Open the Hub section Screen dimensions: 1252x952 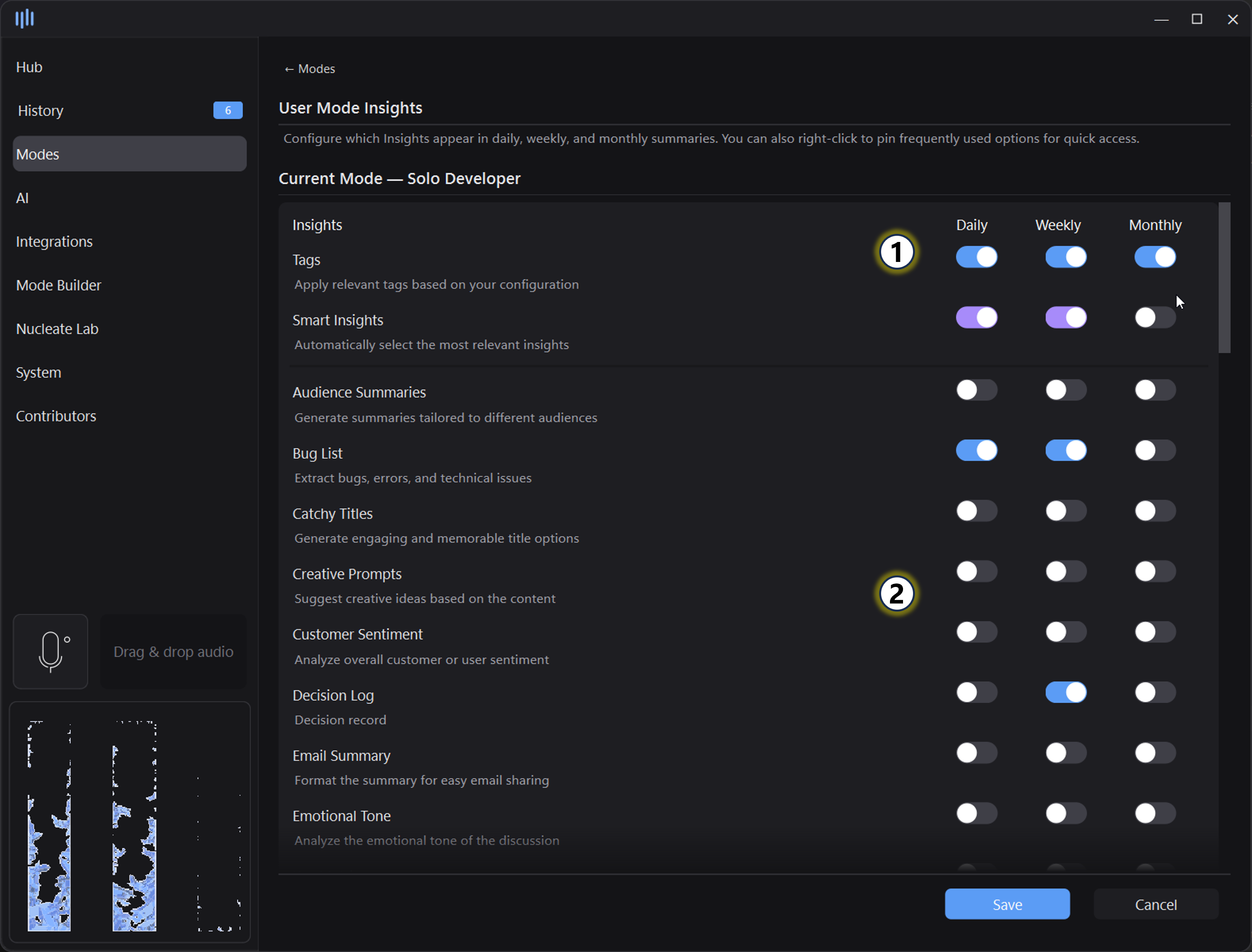pyautogui.click(x=130, y=67)
